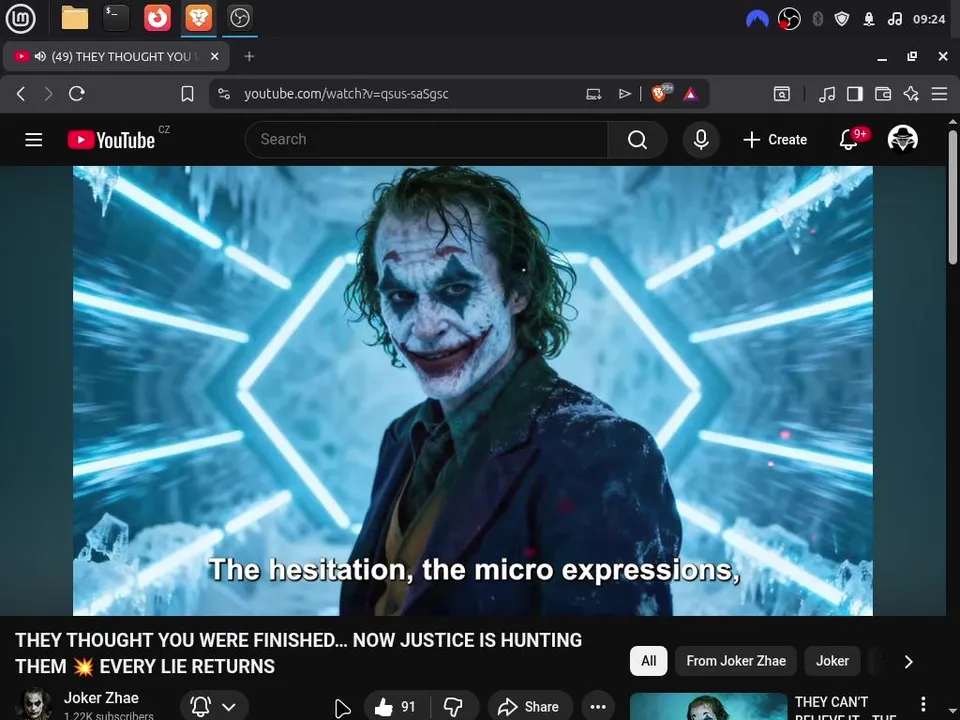Open the account avatar menu

pyautogui.click(x=902, y=140)
